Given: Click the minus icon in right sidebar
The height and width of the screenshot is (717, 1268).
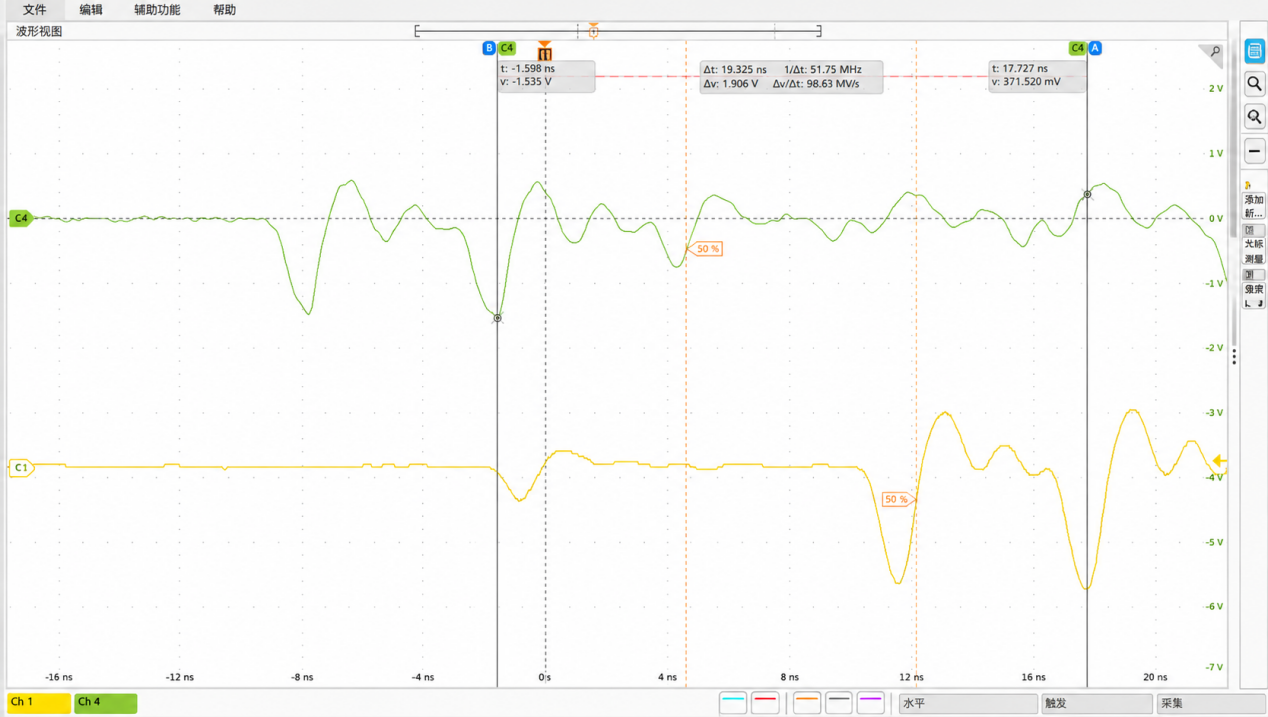Looking at the screenshot, I should 1254,151.
